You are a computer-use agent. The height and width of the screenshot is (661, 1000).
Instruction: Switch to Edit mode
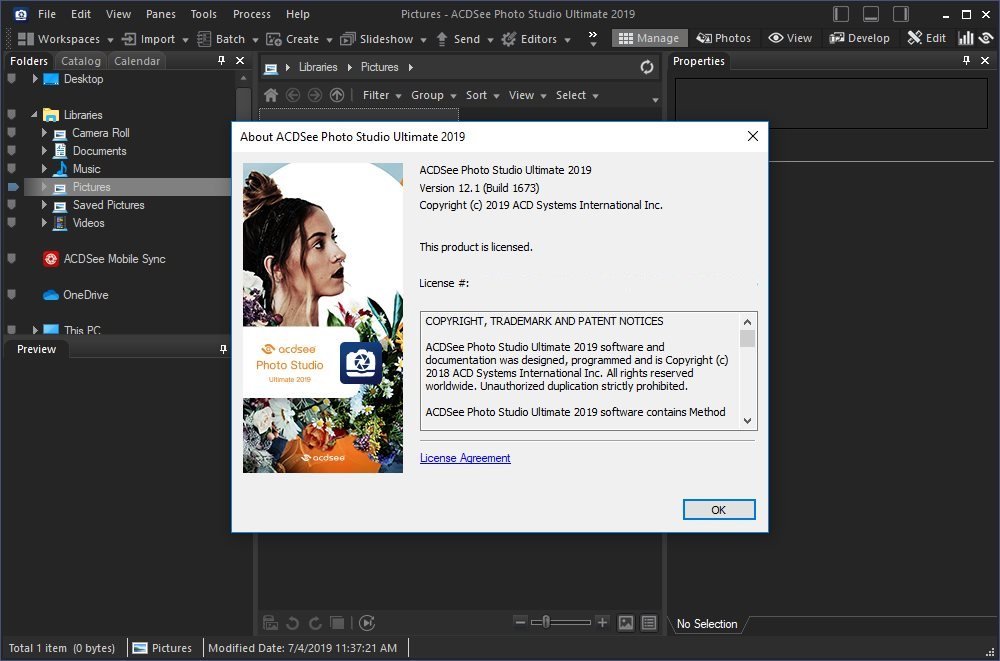(x=926, y=38)
